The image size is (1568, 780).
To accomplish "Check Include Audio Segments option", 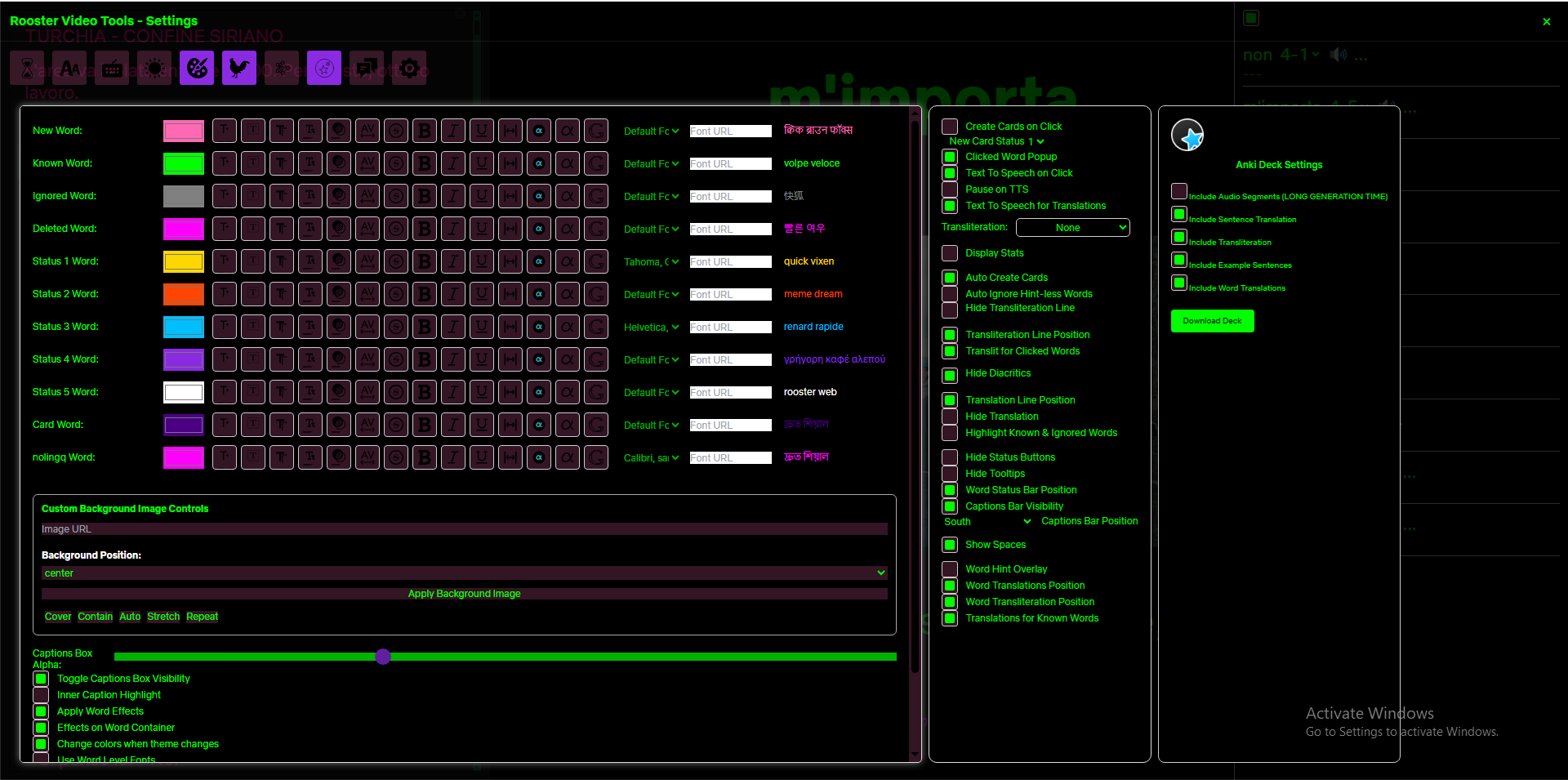I will (x=1178, y=191).
